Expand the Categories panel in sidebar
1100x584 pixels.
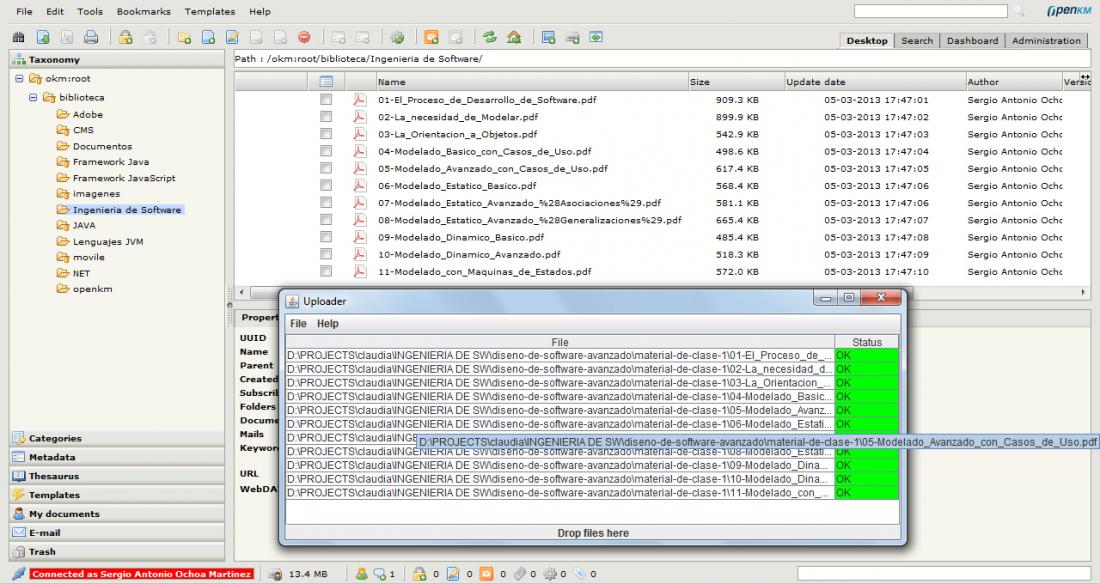point(56,438)
